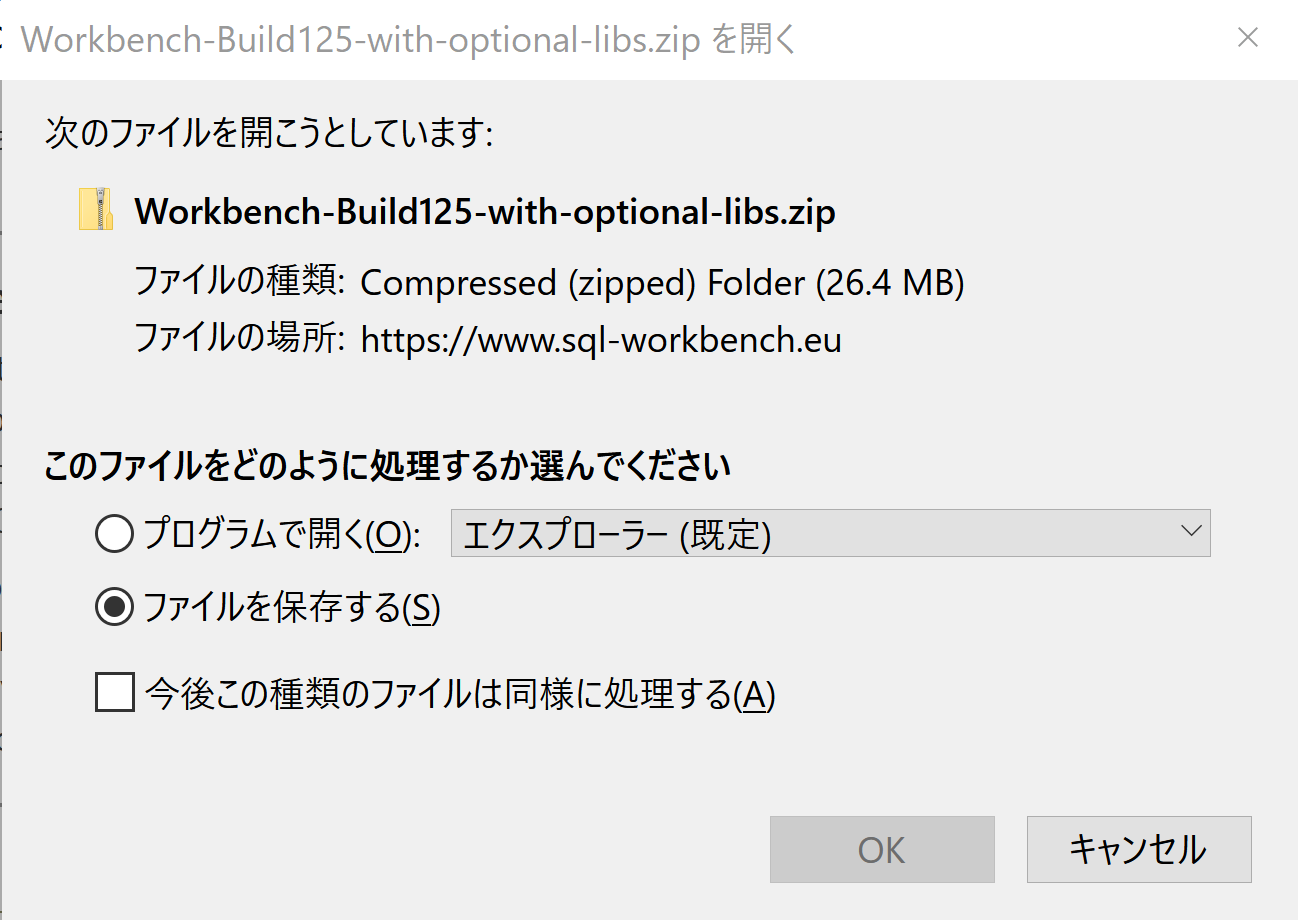Select the ファイルを保存する radio button
The width and height of the screenshot is (1298, 920).
tap(114, 607)
